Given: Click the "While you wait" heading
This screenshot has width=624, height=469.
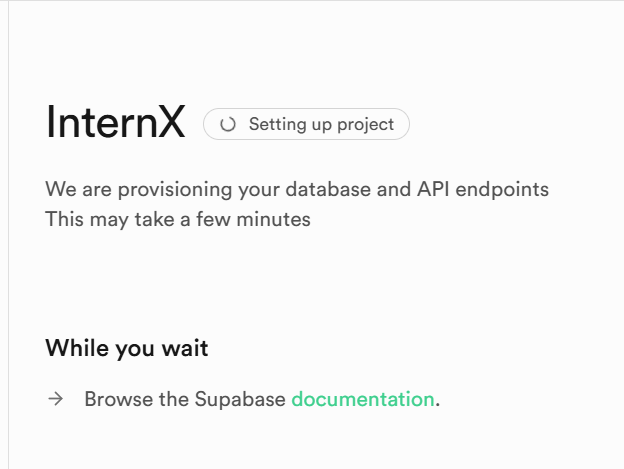Looking at the screenshot, I should tap(127, 348).
